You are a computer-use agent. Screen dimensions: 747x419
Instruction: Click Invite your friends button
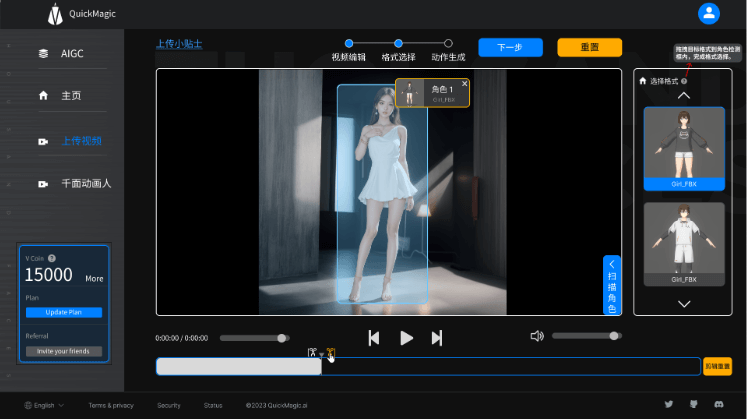(64, 351)
